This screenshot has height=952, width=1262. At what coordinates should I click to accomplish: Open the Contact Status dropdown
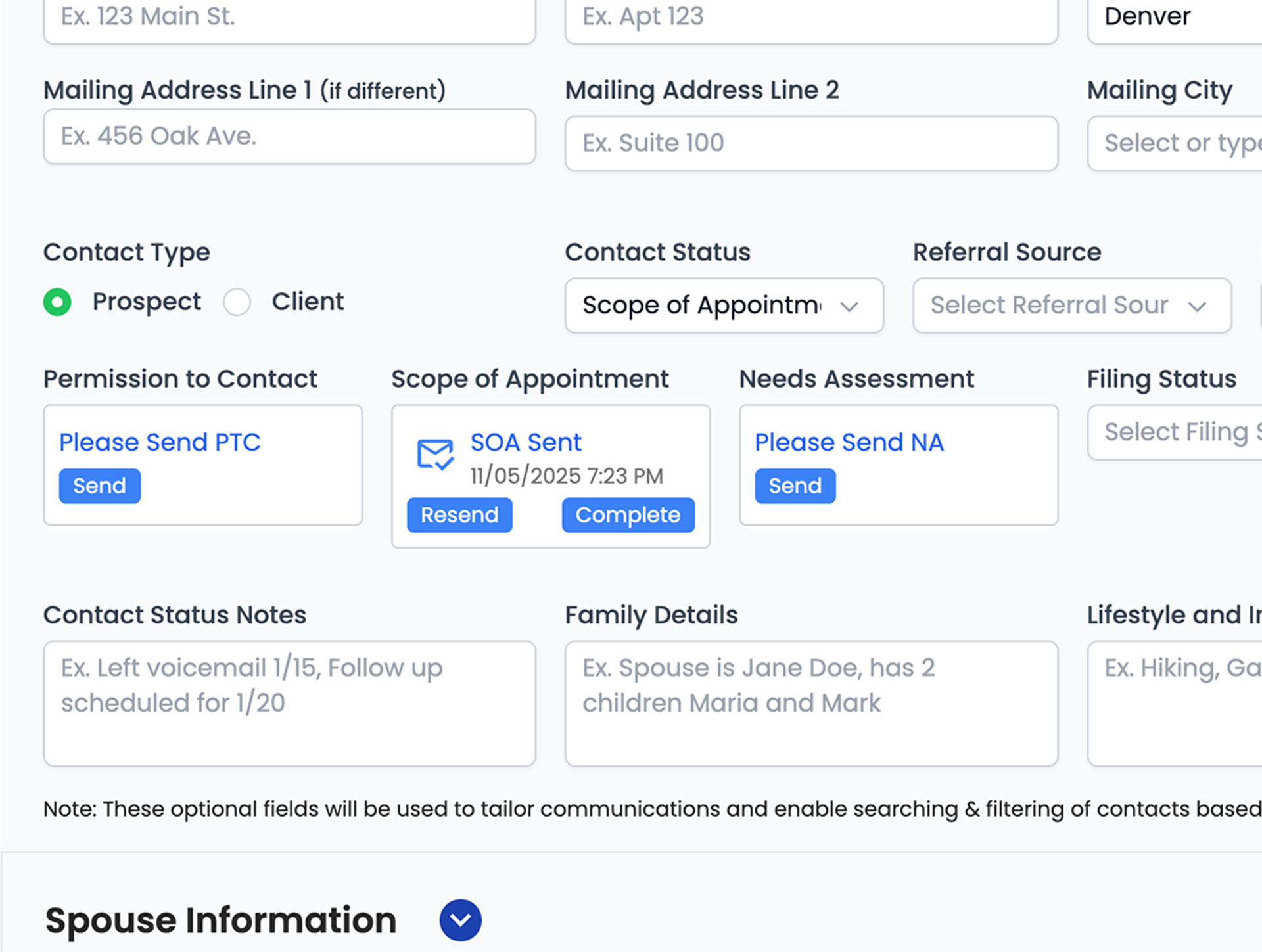point(723,306)
